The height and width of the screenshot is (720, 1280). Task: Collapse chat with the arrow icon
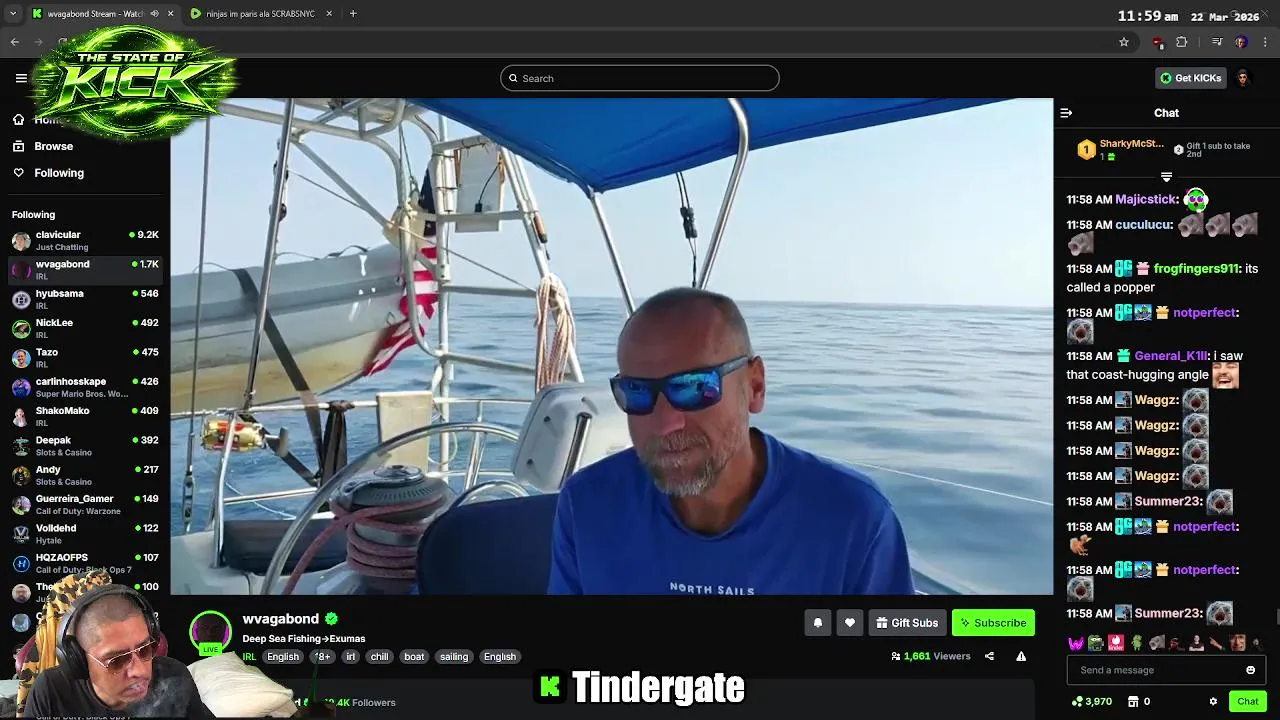click(1066, 113)
